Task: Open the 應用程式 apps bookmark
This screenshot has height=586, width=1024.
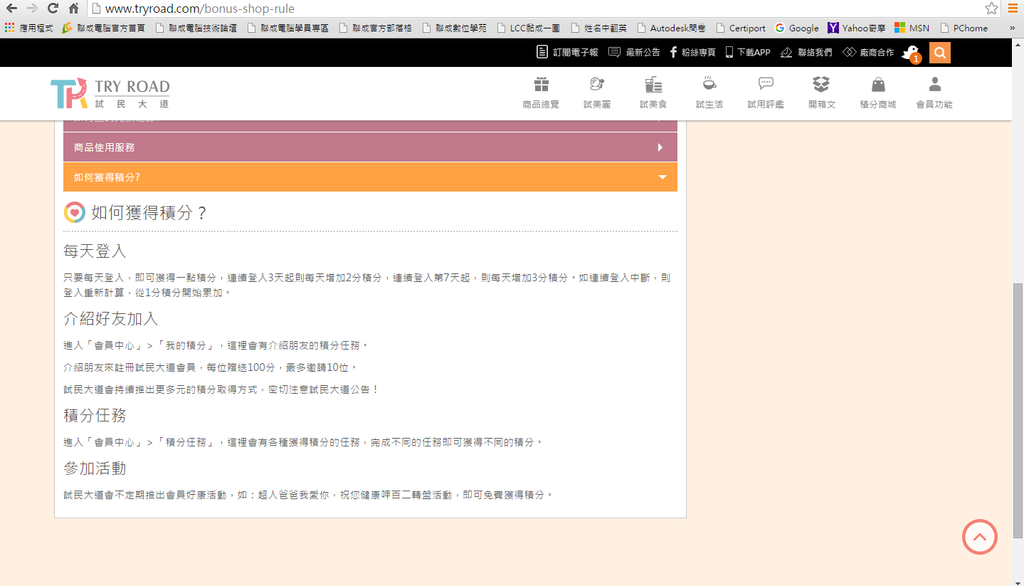Action: pos(29,28)
